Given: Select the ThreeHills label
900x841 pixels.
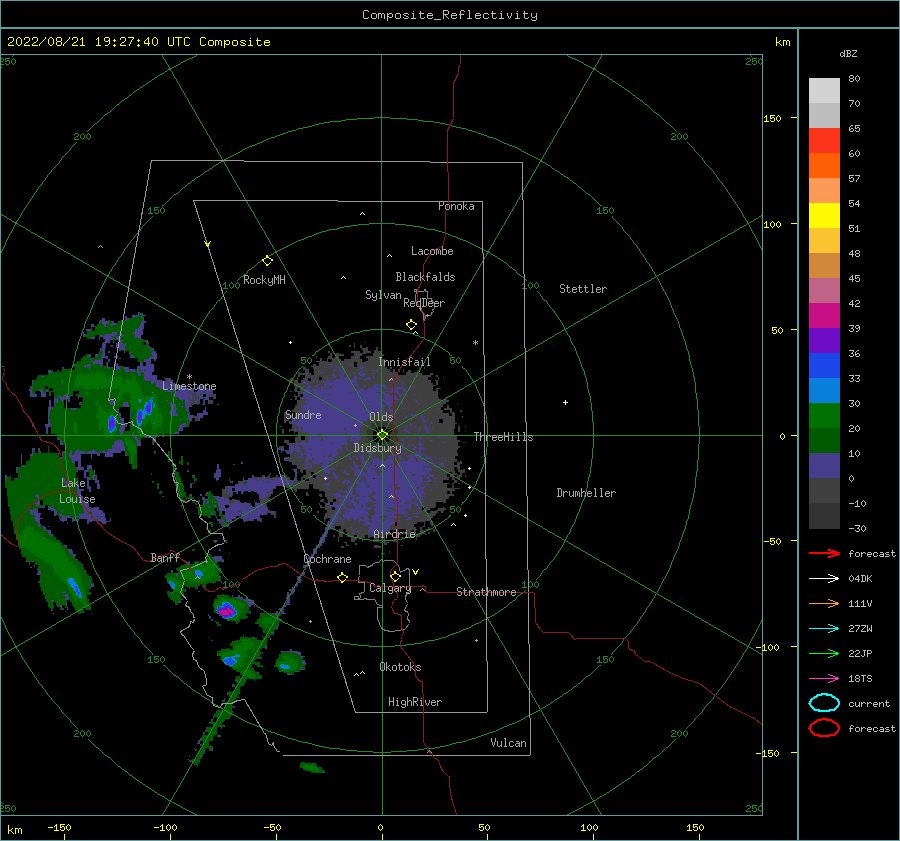Looking at the screenshot, I should [x=503, y=437].
